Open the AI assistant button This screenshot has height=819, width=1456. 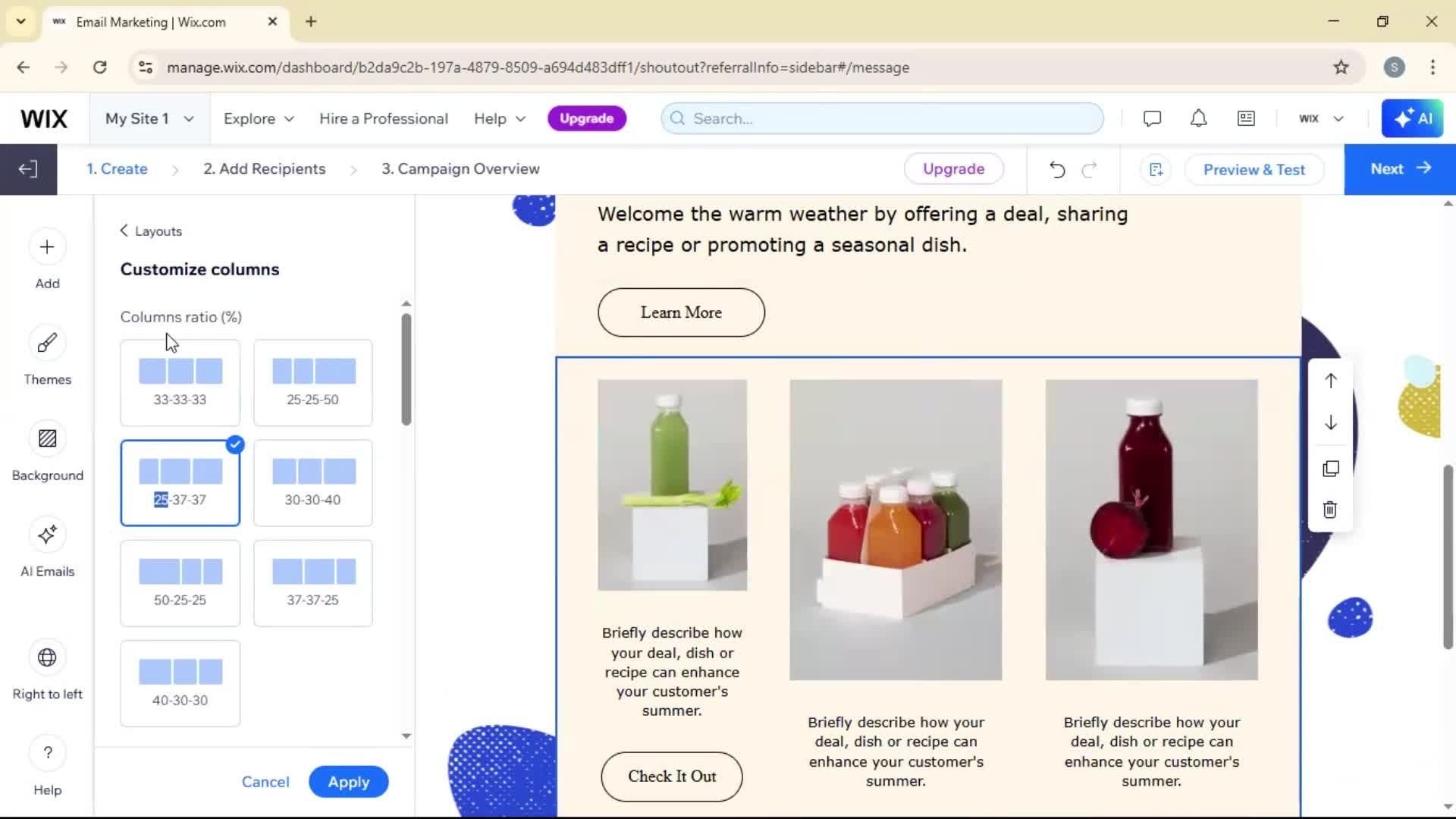click(x=1412, y=118)
